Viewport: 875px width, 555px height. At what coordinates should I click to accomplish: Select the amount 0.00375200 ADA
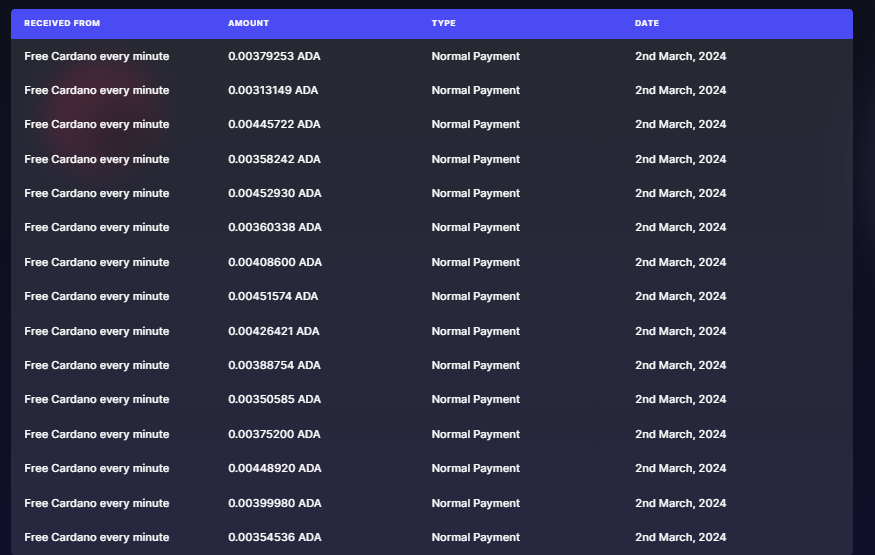(274, 435)
